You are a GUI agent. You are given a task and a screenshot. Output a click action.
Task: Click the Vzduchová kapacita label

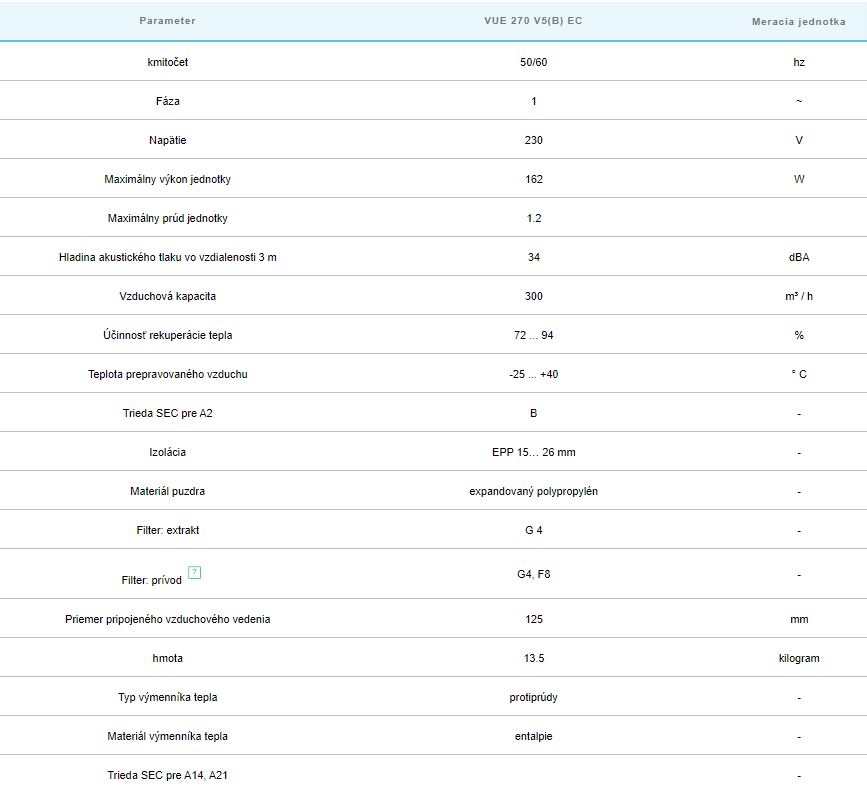[x=167, y=296]
